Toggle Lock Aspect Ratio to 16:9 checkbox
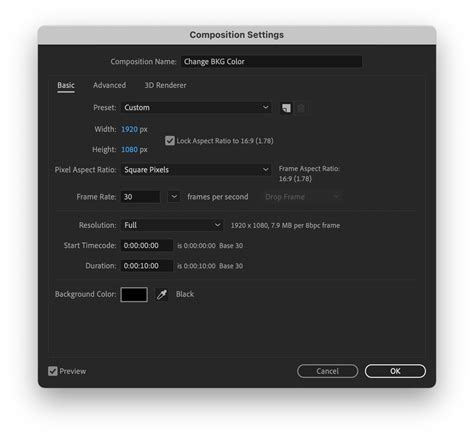 point(170,141)
